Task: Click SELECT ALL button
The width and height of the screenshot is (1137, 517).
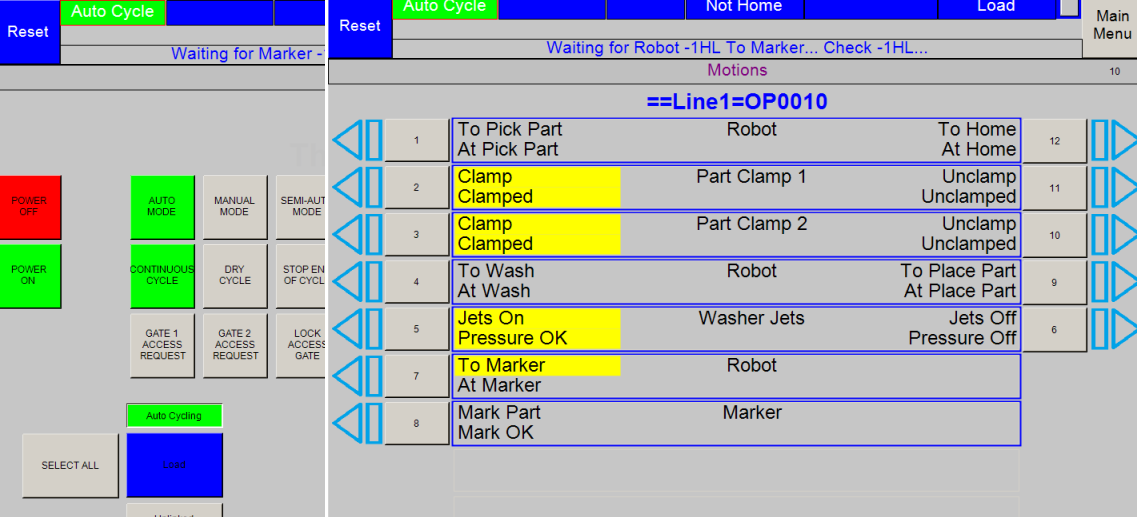Action: click(70, 466)
